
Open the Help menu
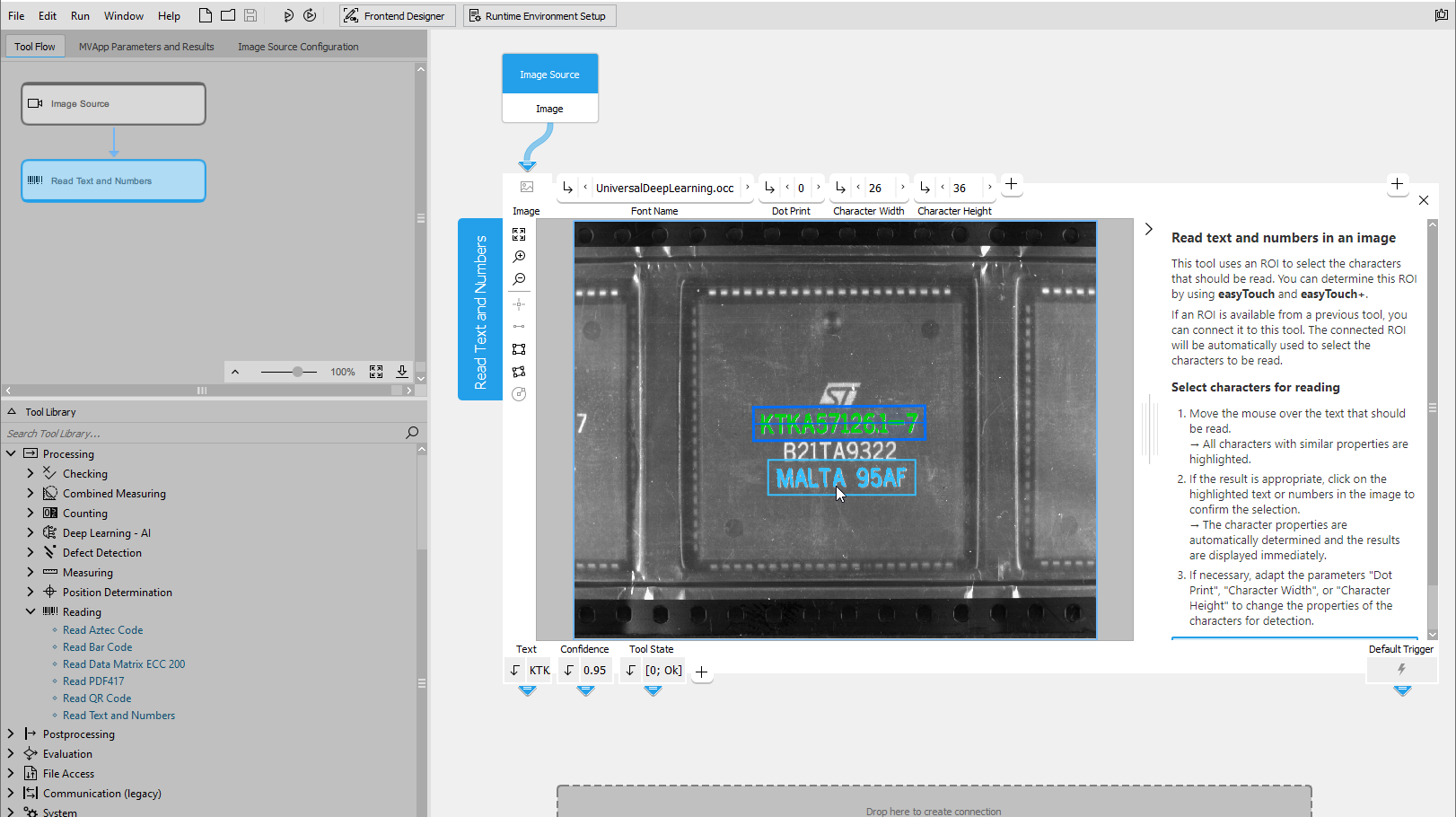pos(169,15)
